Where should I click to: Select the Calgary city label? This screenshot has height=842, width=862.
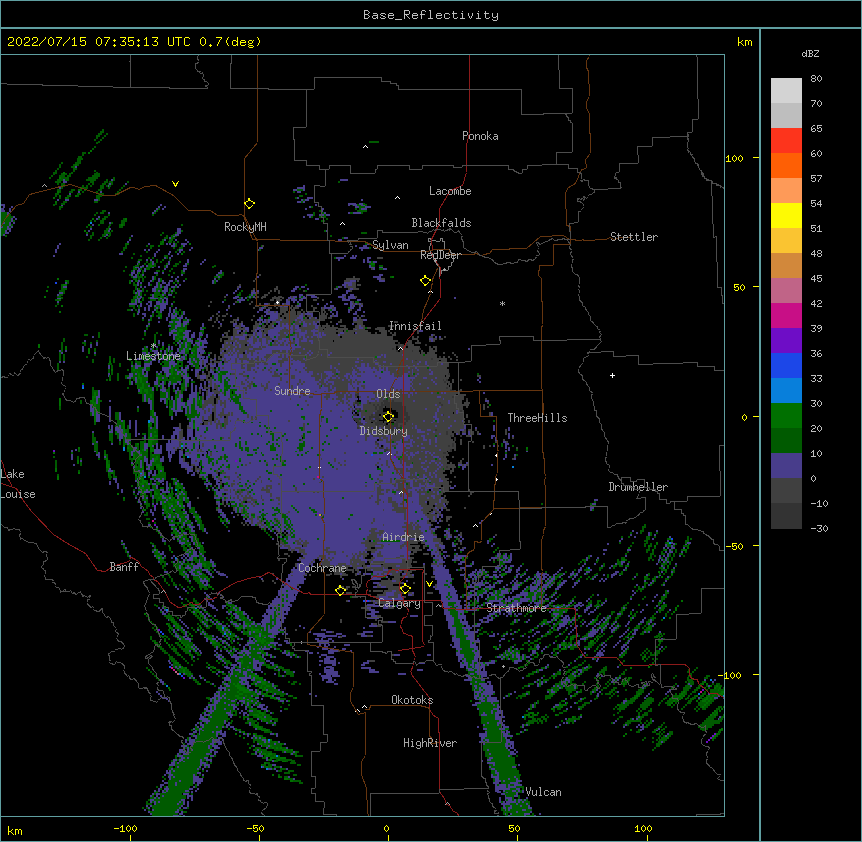[399, 603]
